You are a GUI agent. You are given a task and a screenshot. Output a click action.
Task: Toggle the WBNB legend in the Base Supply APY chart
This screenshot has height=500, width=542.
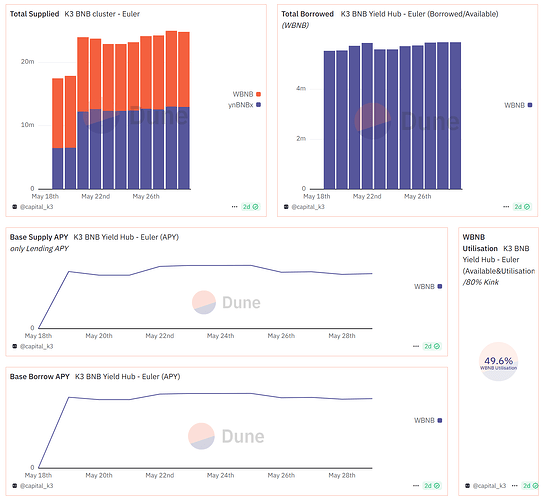[x=428, y=286]
